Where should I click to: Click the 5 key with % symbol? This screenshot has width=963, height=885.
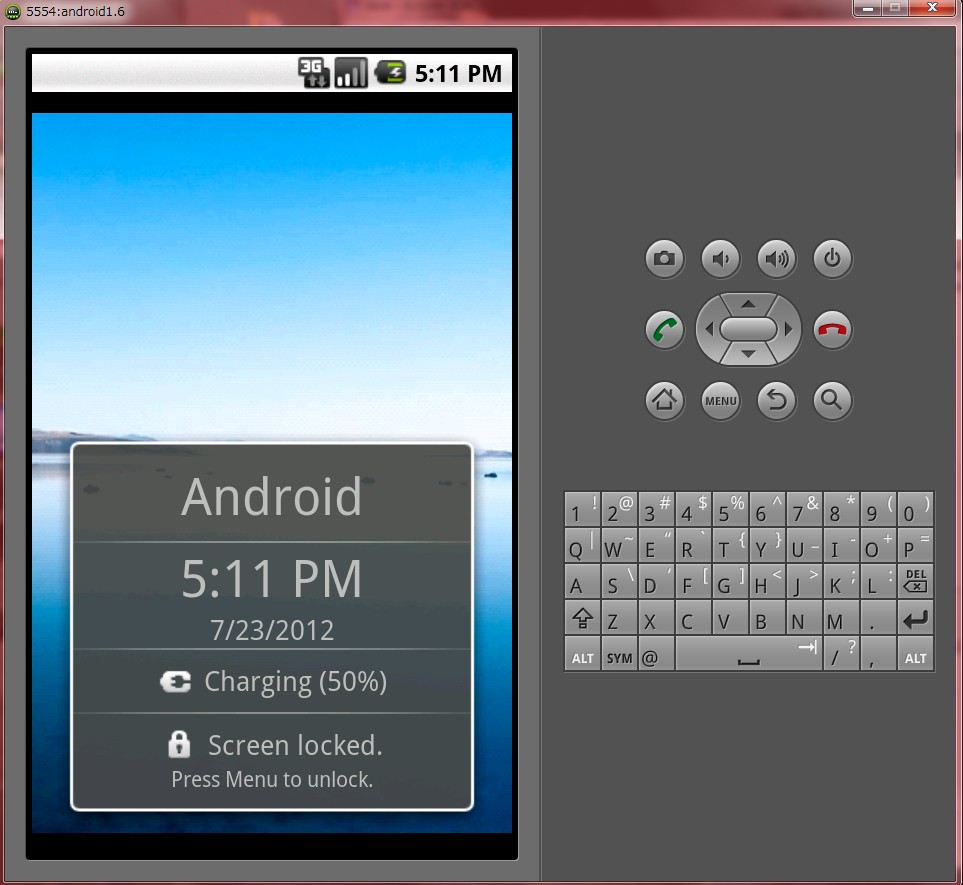pos(730,509)
